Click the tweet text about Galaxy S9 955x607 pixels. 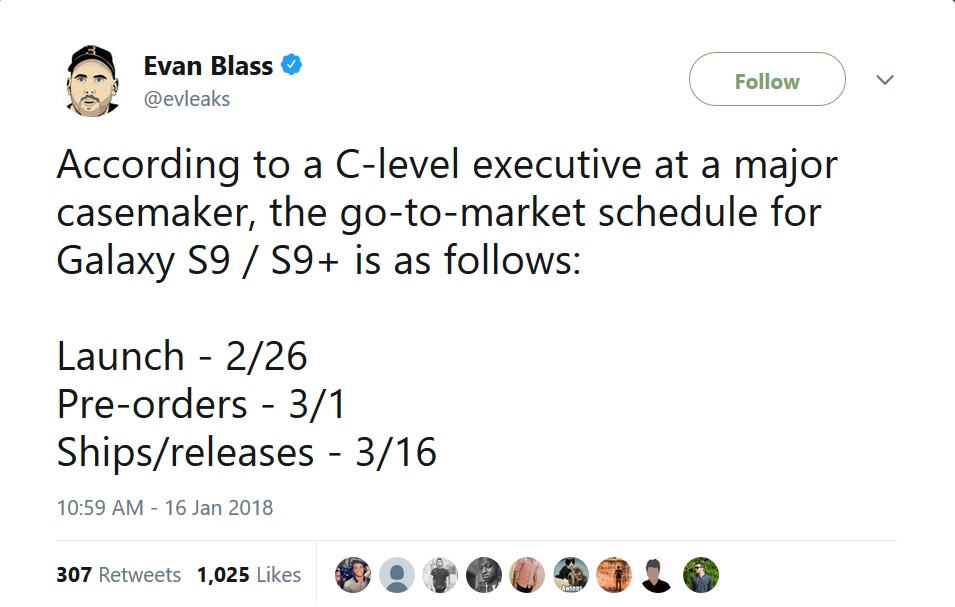coord(446,212)
